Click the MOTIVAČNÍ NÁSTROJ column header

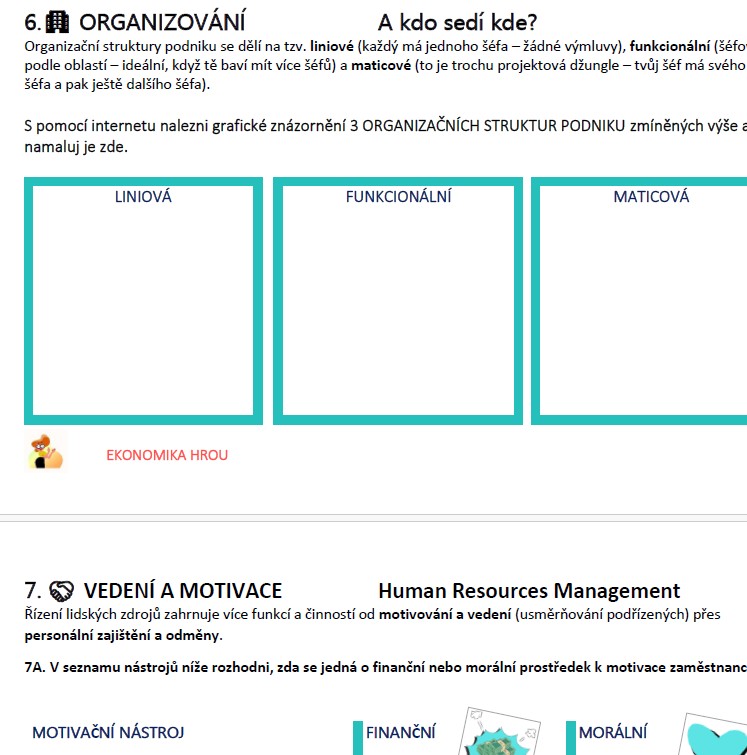108,733
